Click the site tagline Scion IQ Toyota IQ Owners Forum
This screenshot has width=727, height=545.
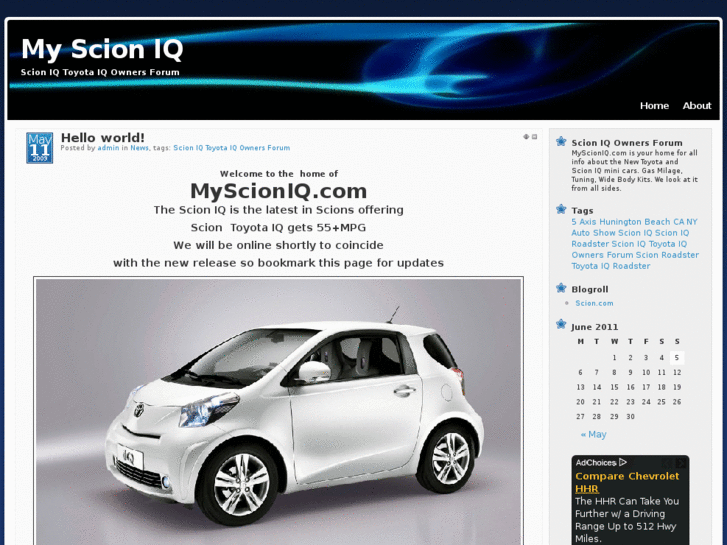[x=100, y=72]
